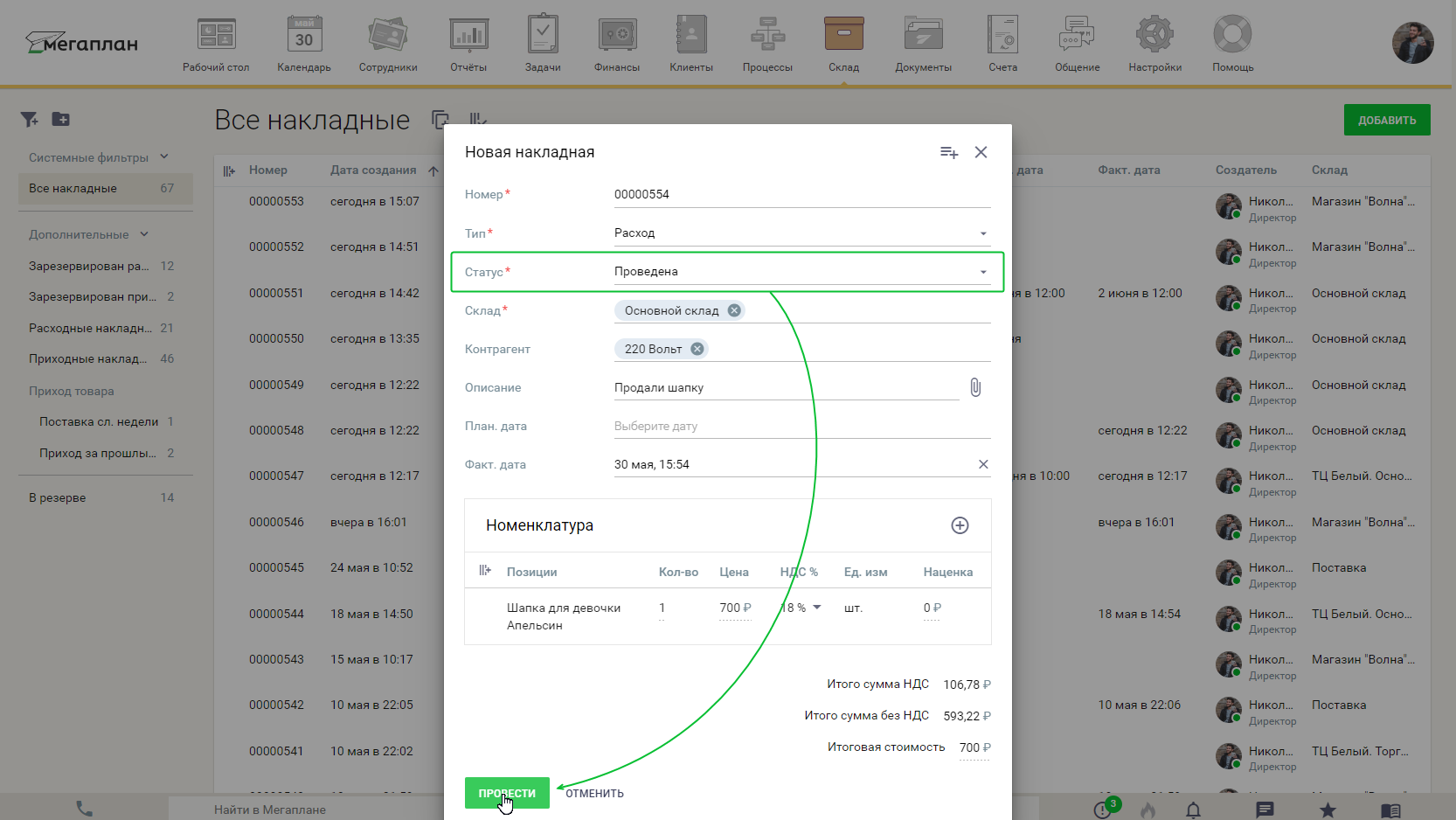Open Настройки module

(1154, 44)
